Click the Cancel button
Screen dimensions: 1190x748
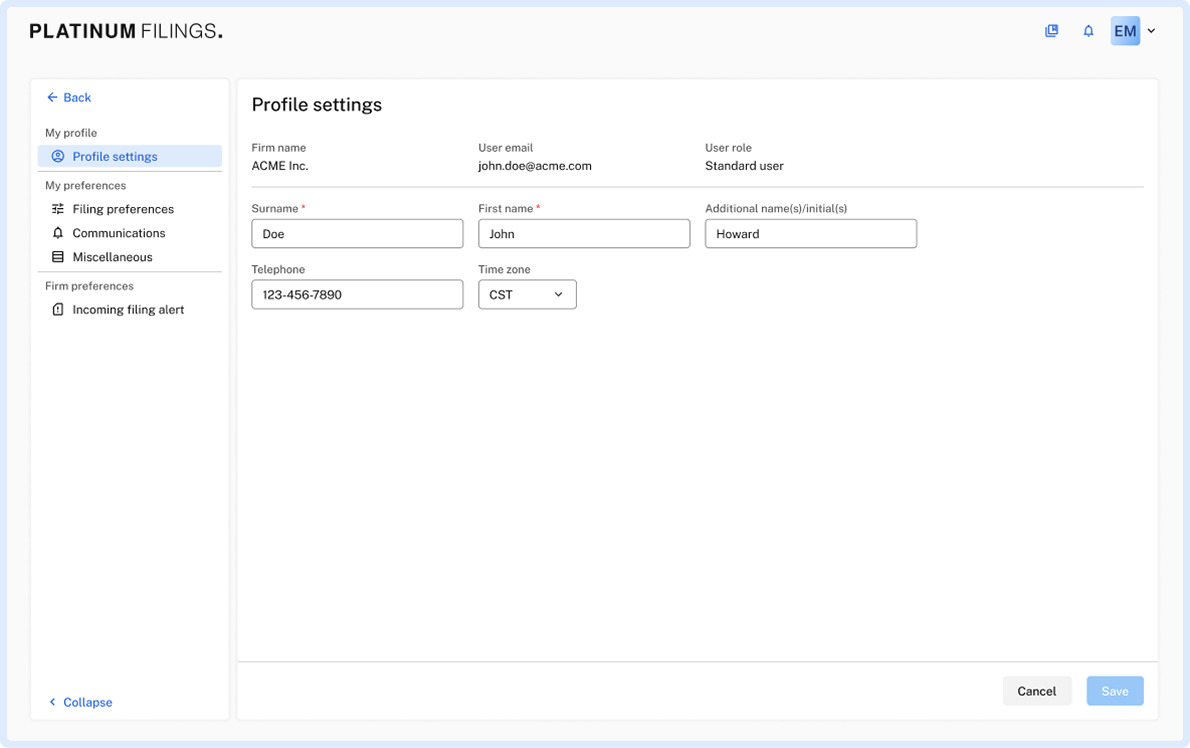[1037, 691]
